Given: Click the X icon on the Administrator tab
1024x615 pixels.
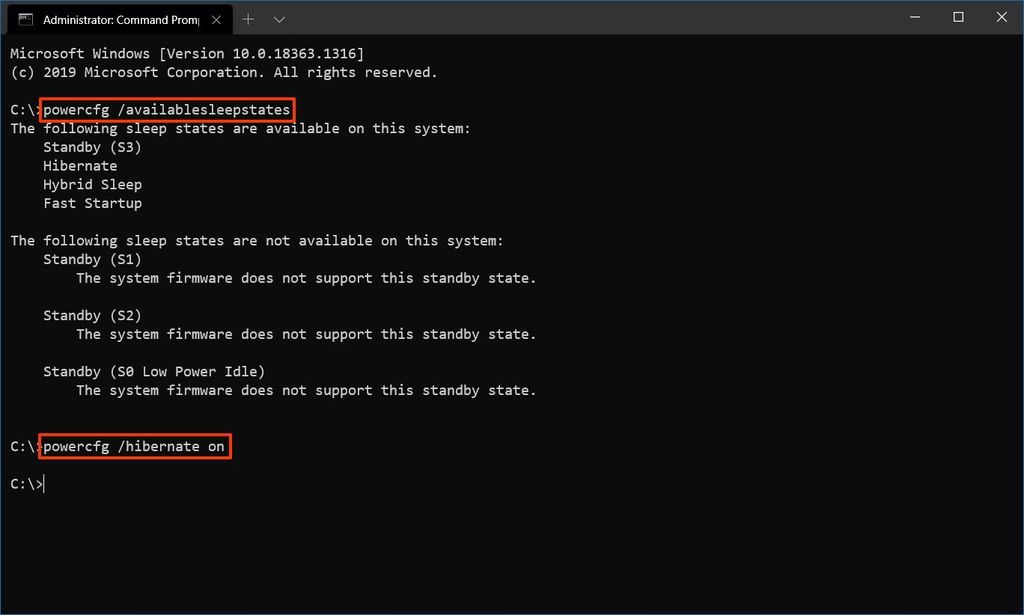Looking at the screenshot, I should point(216,18).
